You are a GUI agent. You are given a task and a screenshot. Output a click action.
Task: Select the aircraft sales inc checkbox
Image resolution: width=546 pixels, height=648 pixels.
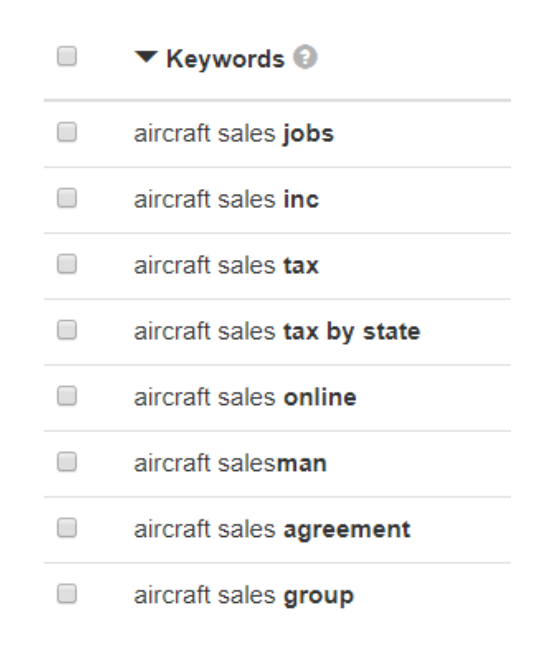[67, 198]
